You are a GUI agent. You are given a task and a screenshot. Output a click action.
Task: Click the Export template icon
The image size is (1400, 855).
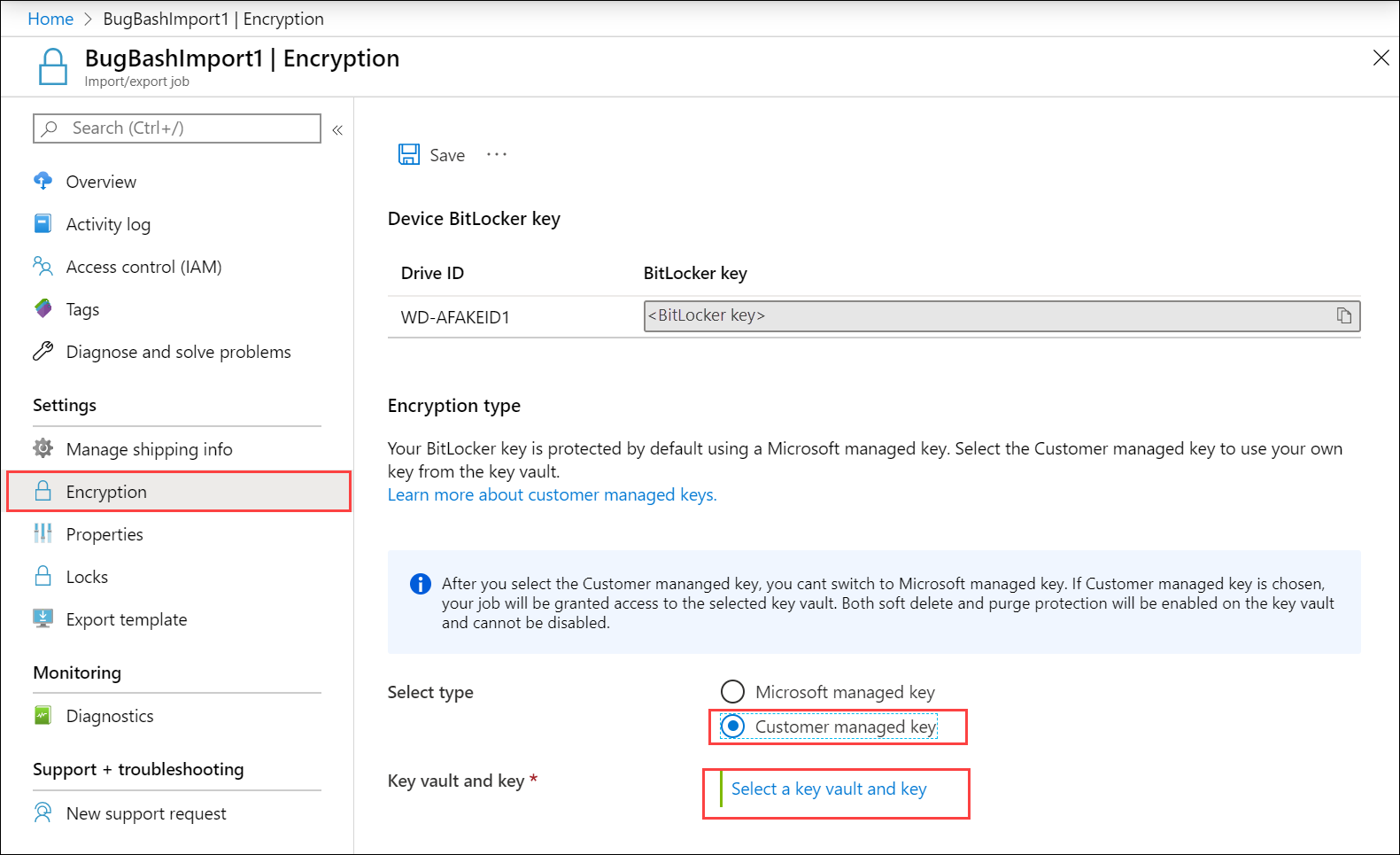pos(43,618)
